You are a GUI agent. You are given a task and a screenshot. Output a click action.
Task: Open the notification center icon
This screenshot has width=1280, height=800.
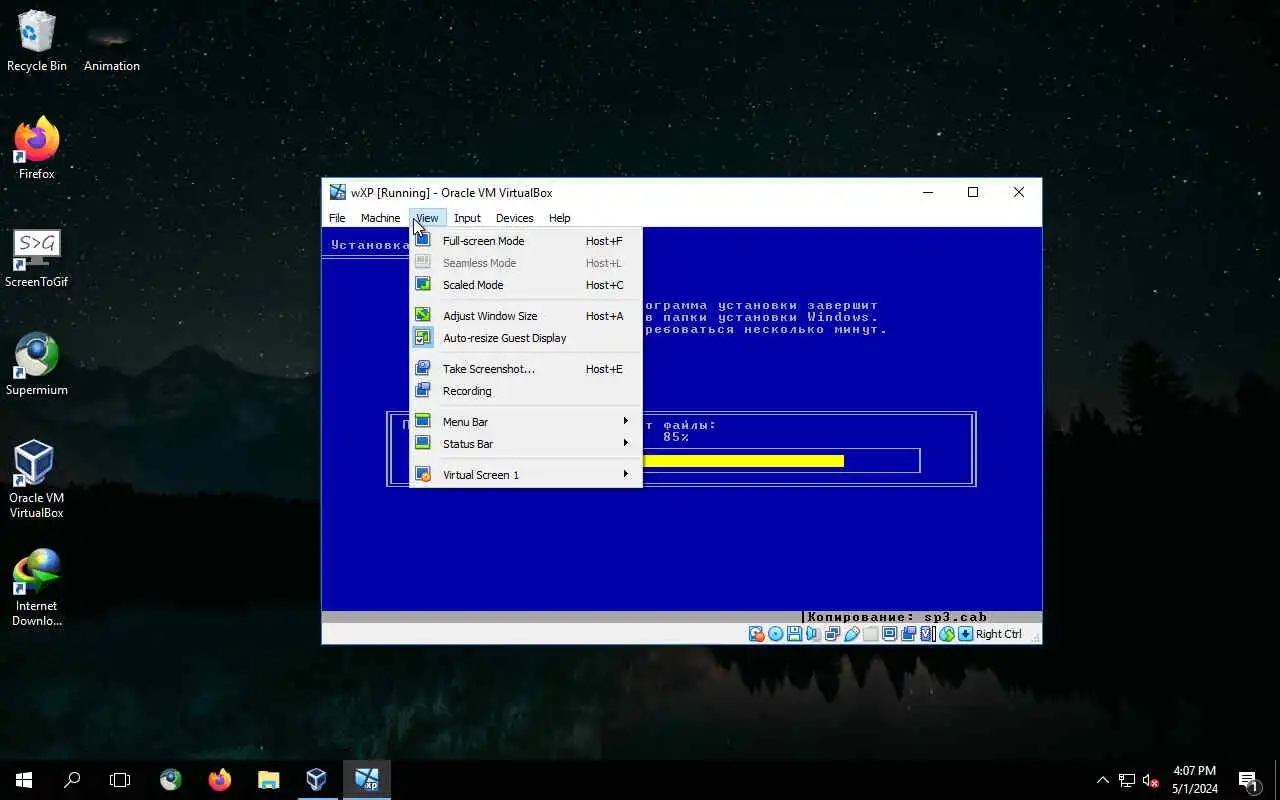pos(1249,780)
